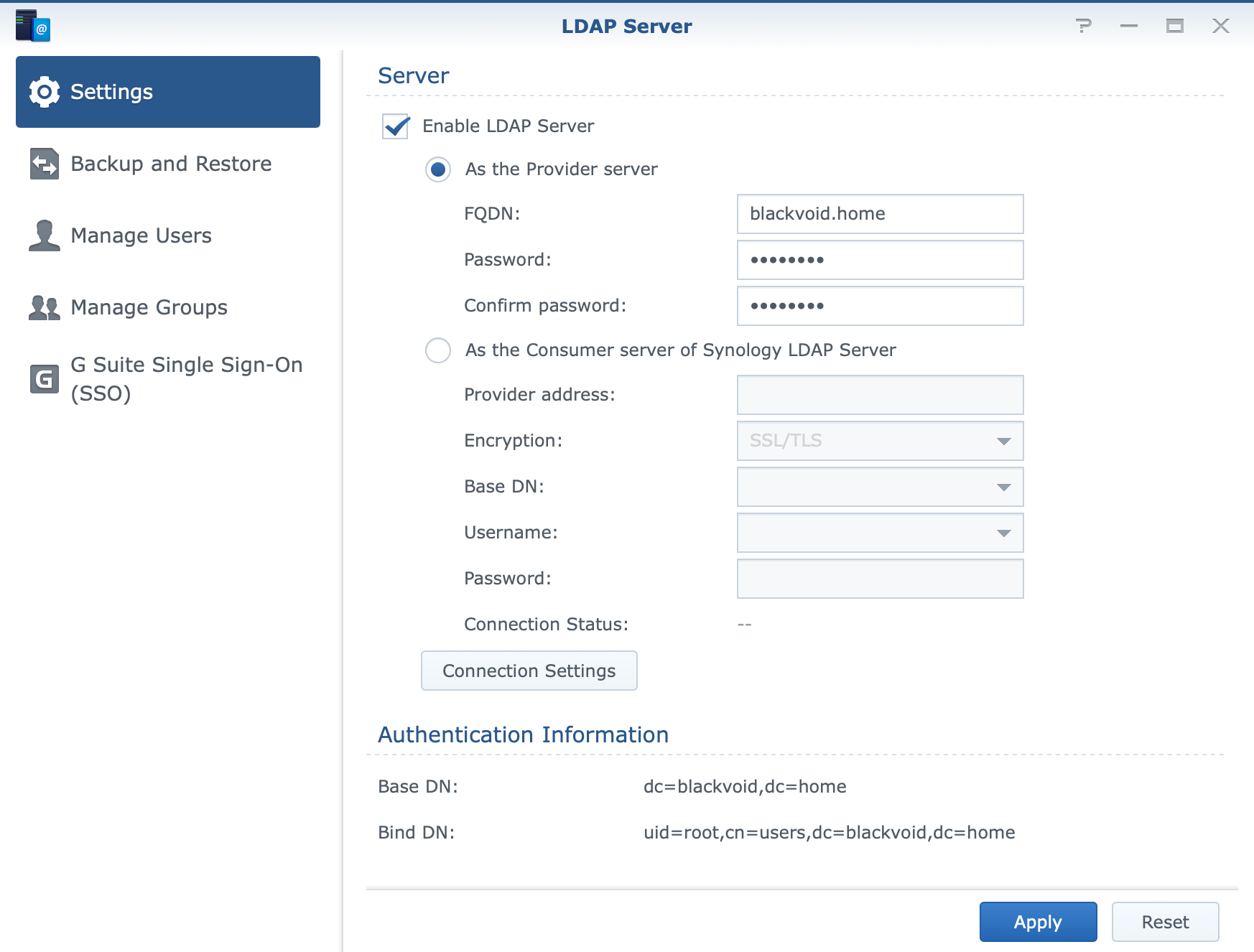This screenshot has height=952, width=1254.
Task: Click the Manage Groups people icon
Action: click(45, 307)
